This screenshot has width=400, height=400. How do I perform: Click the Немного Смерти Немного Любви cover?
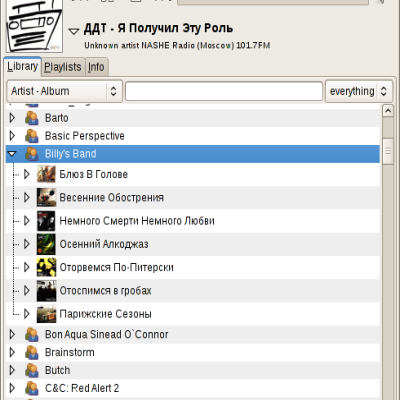click(x=46, y=221)
